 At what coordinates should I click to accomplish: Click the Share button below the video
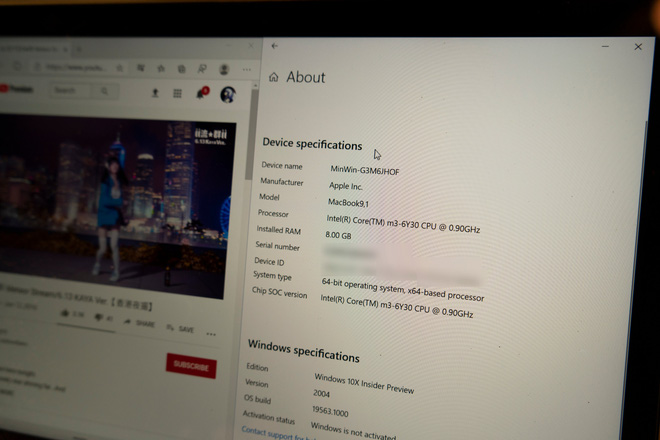click(x=139, y=323)
